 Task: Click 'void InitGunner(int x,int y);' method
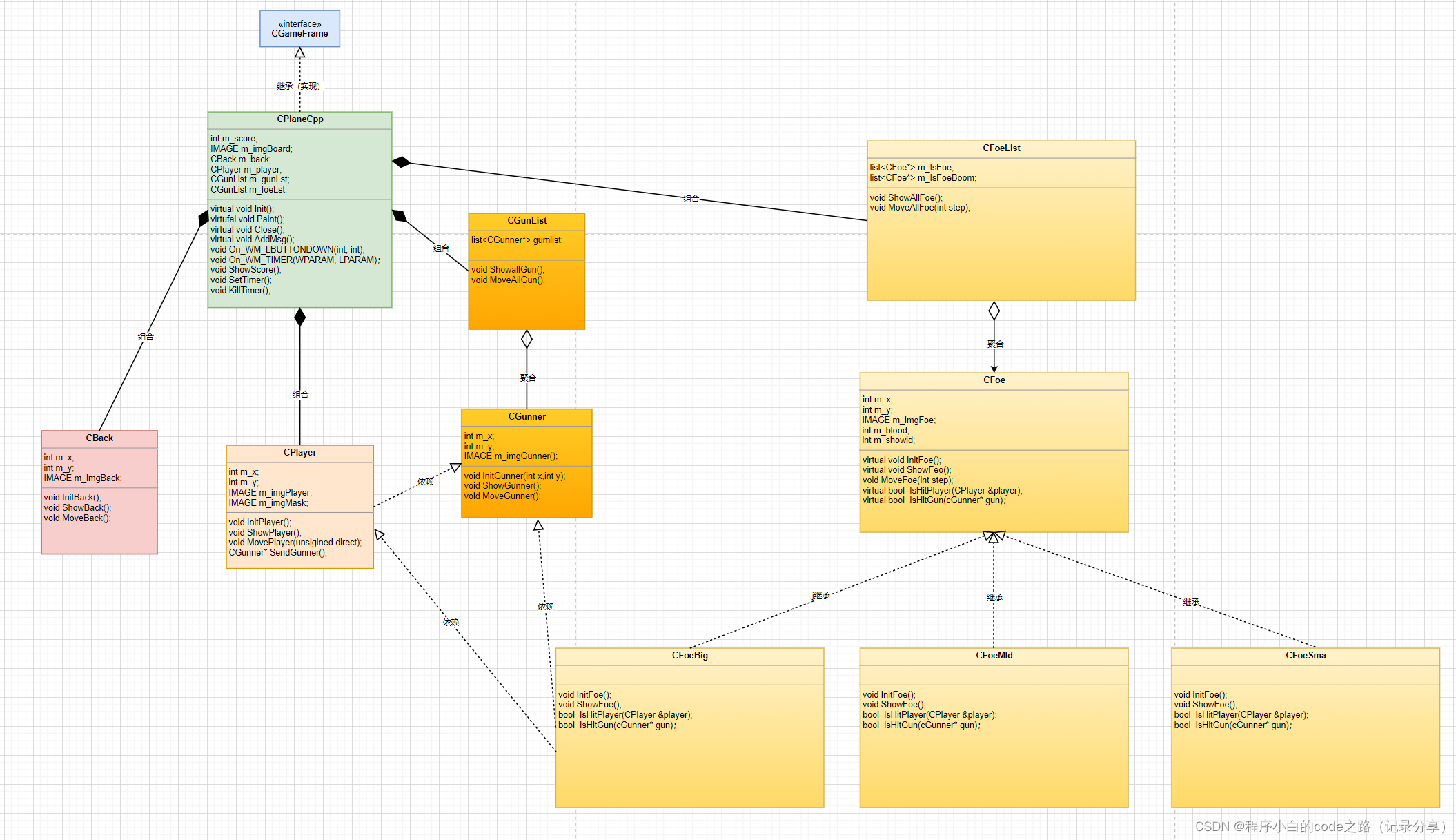515,476
